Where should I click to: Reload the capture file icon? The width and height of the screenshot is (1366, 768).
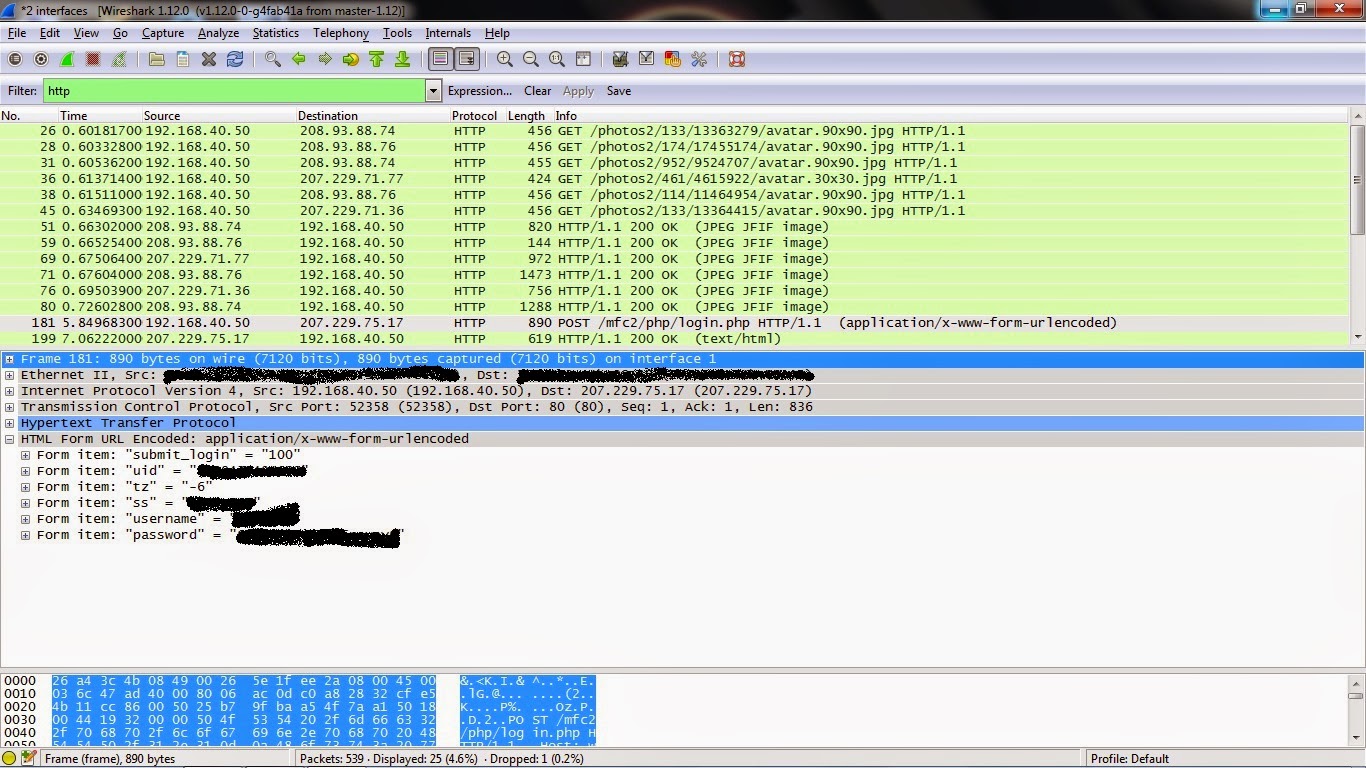click(x=235, y=60)
